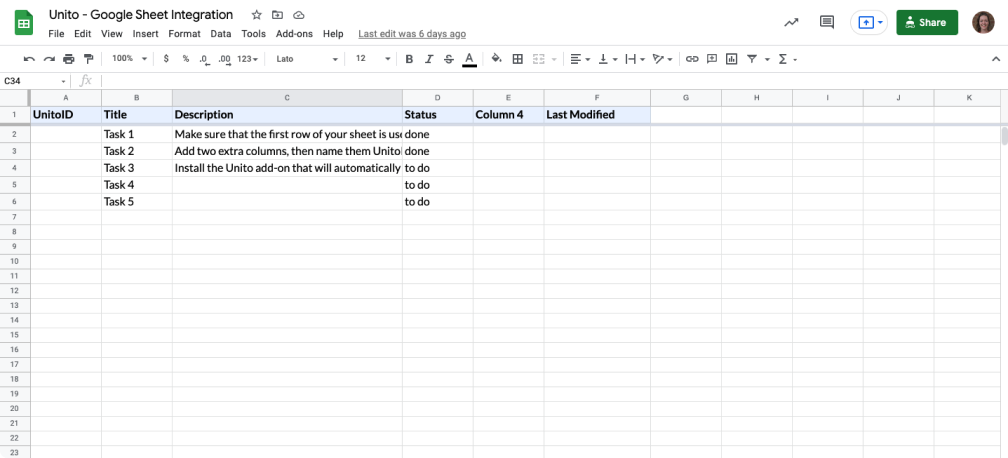The image size is (1008, 458).
Task: Toggle italic formatting
Action: point(429,59)
